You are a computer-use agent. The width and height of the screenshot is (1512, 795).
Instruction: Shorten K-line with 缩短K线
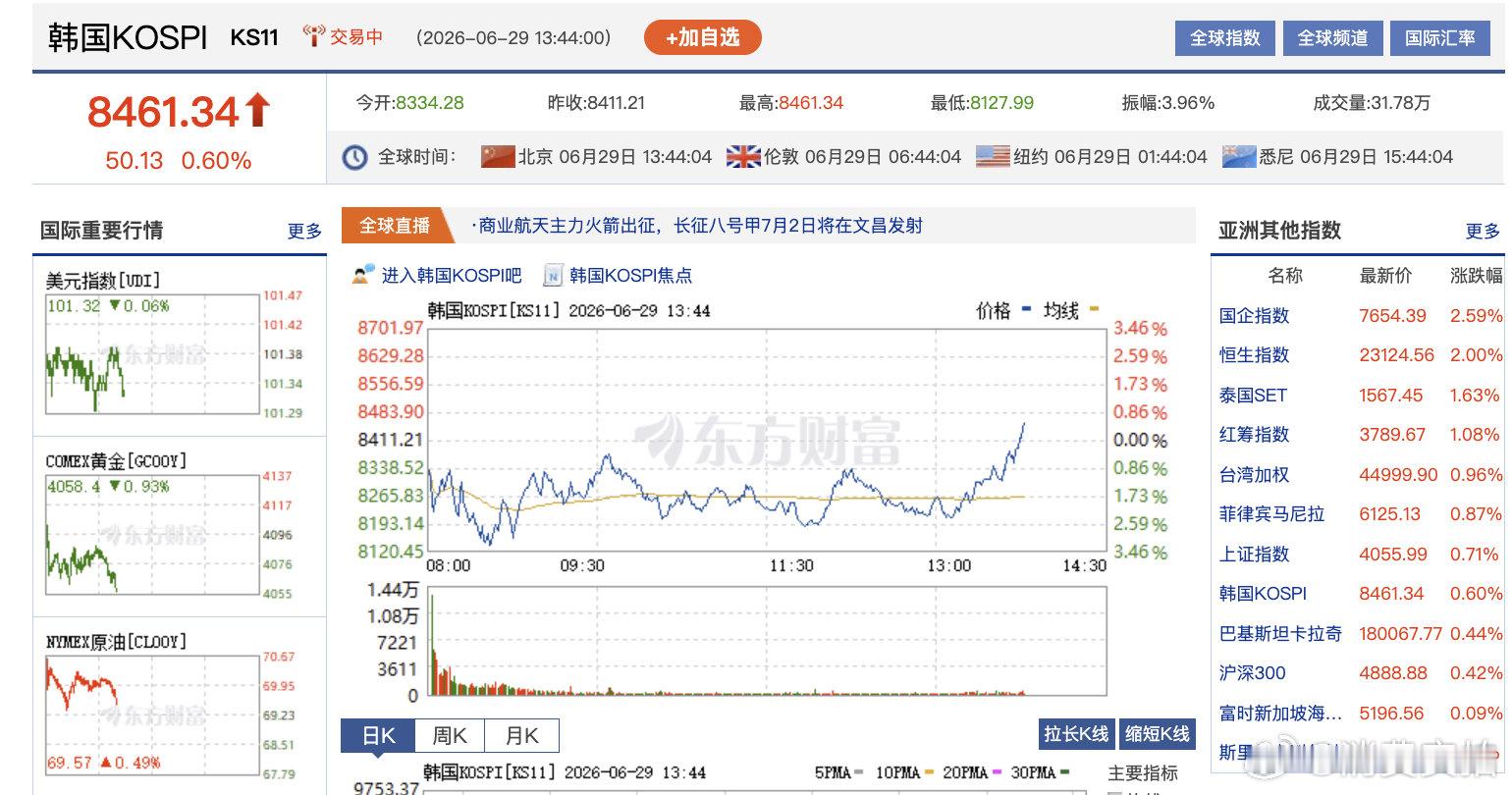click(x=1157, y=734)
